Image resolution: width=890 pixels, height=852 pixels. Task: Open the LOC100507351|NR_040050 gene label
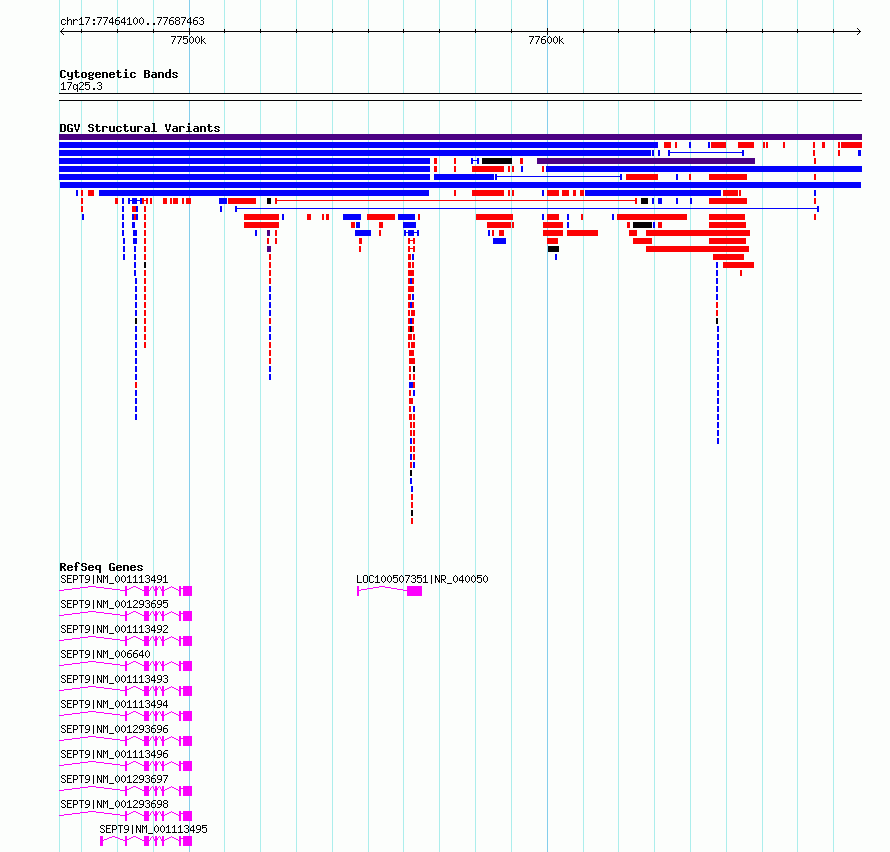coord(422,579)
